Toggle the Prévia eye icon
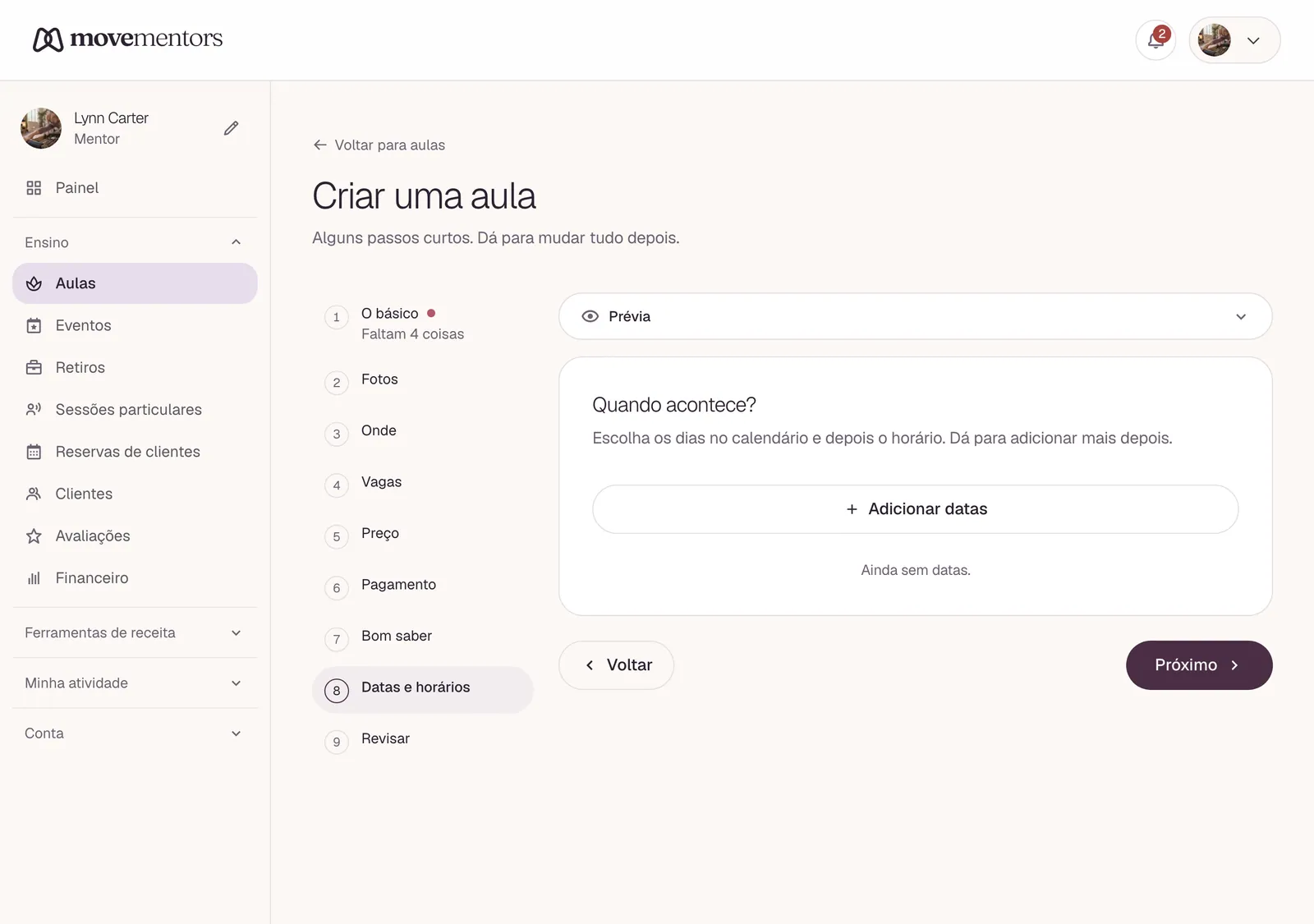 coord(590,316)
